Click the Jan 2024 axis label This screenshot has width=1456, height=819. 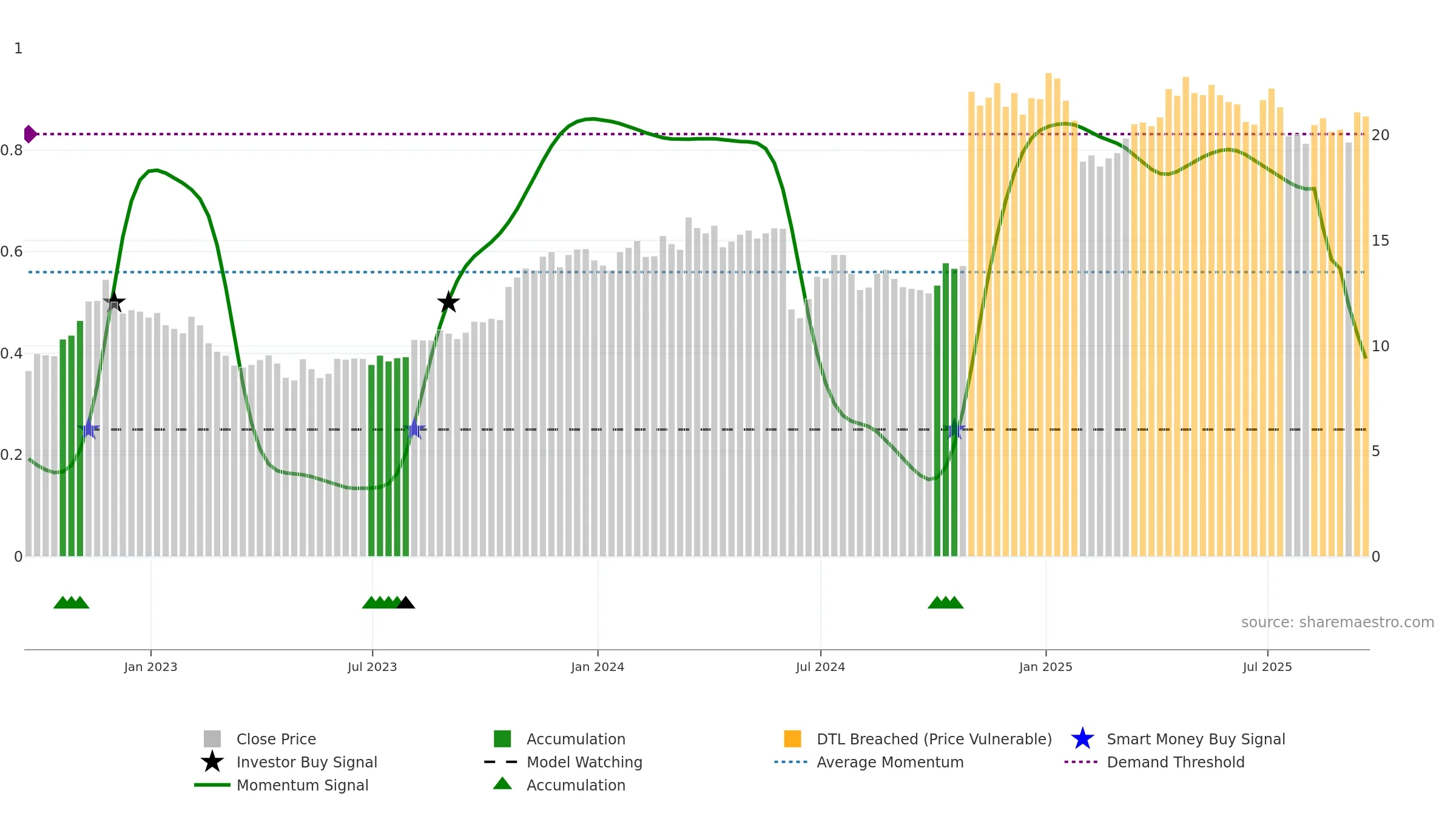598,667
